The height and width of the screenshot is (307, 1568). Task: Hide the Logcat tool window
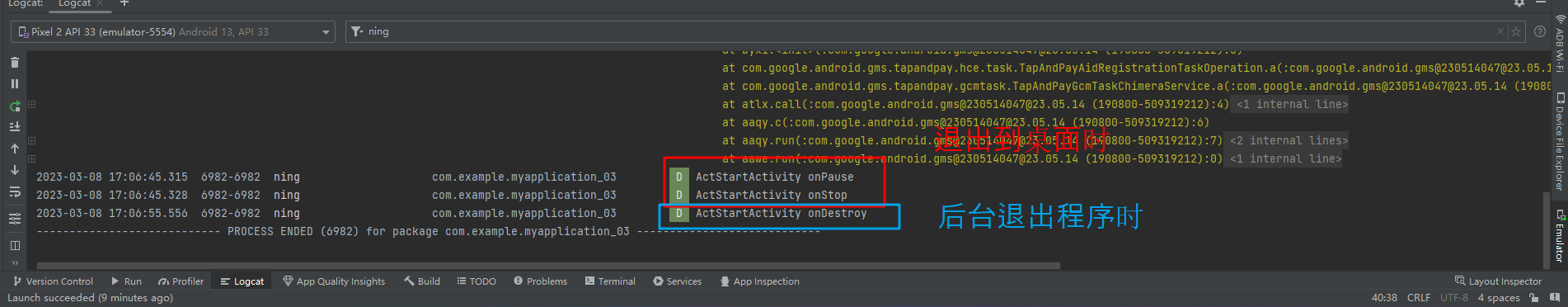(1540, 3)
